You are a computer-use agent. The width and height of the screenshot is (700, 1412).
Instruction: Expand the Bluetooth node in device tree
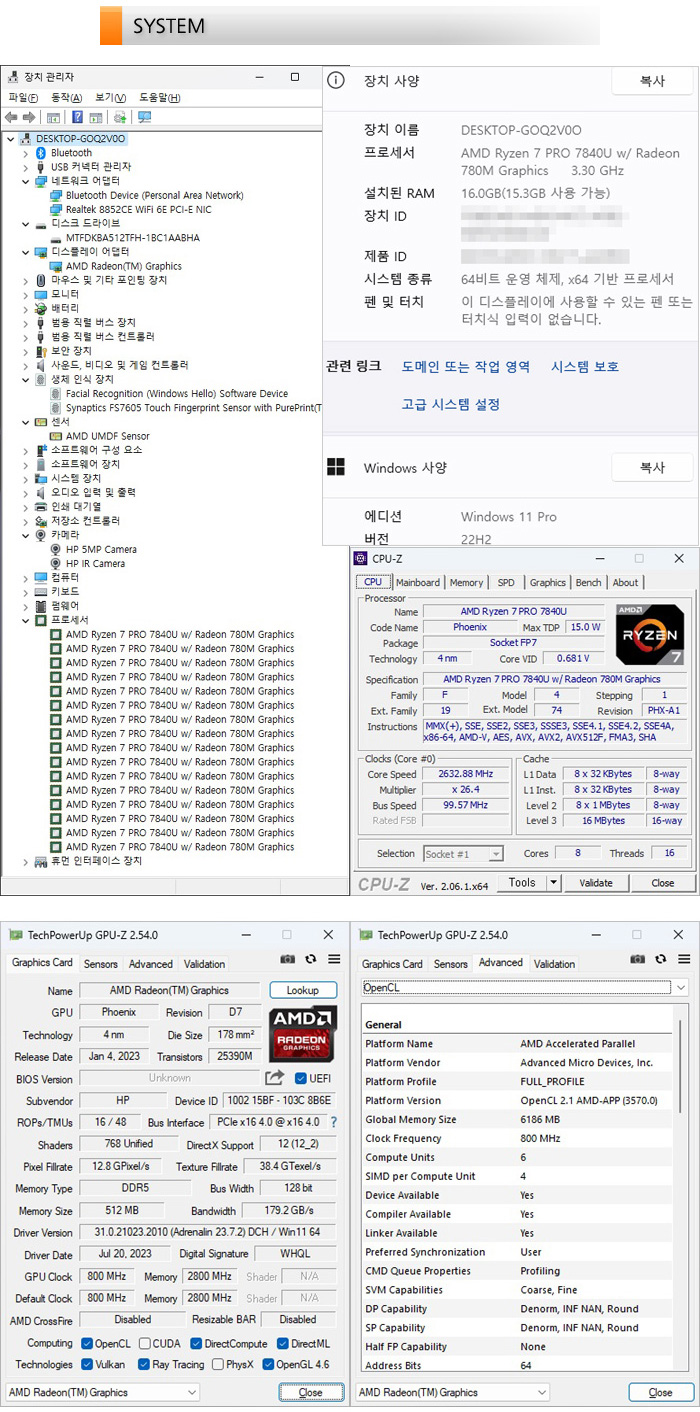(x=25, y=153)
